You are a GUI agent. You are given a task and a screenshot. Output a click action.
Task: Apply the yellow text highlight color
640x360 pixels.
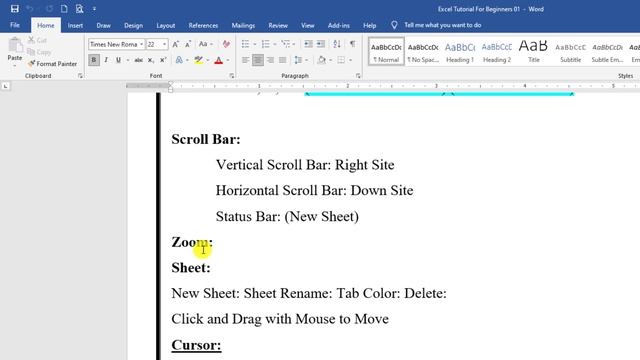coord(199,60)
